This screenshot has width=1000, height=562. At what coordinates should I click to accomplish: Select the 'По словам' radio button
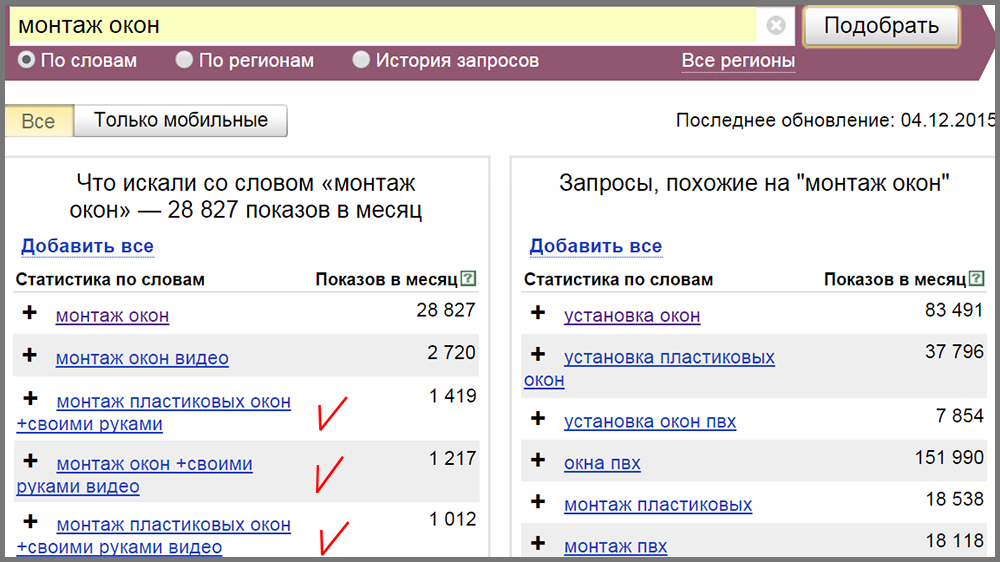pos(27,61)
